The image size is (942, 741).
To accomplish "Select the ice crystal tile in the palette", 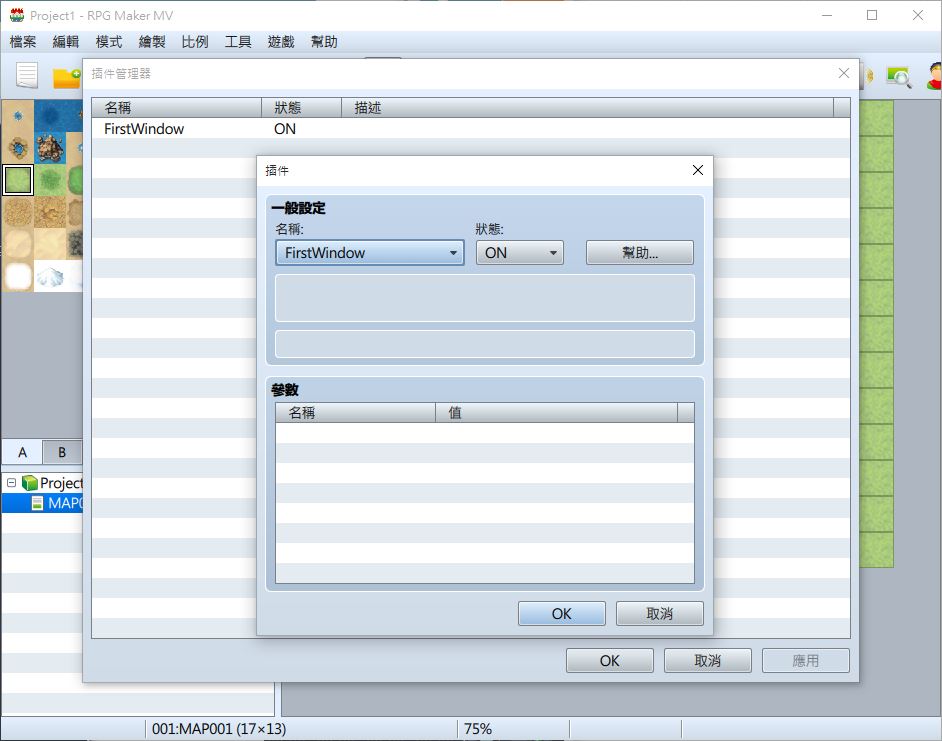I will pos(50,276).
